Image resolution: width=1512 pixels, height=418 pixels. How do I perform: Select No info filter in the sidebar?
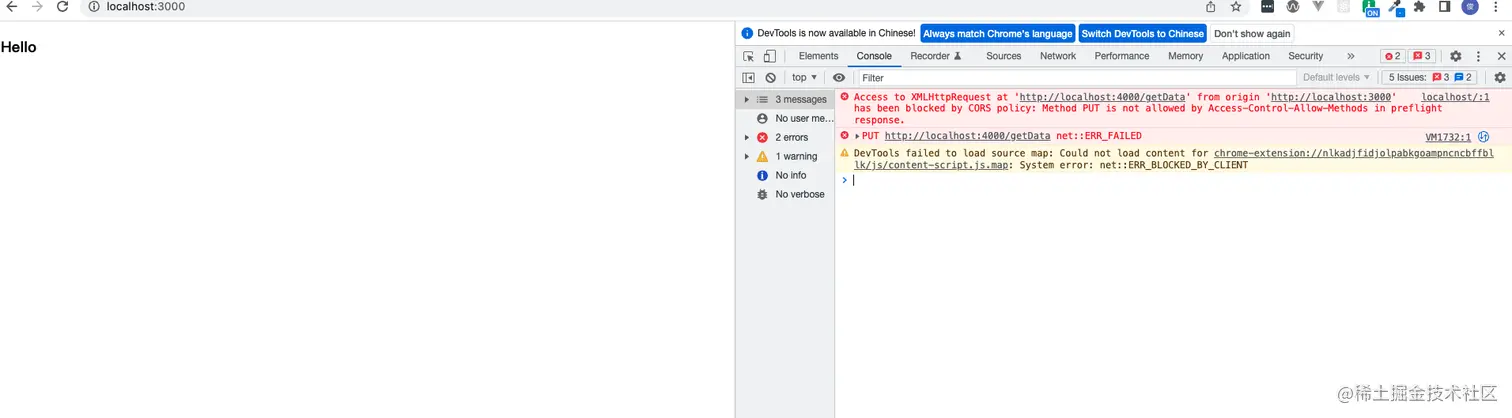click(x=785, y=175)
